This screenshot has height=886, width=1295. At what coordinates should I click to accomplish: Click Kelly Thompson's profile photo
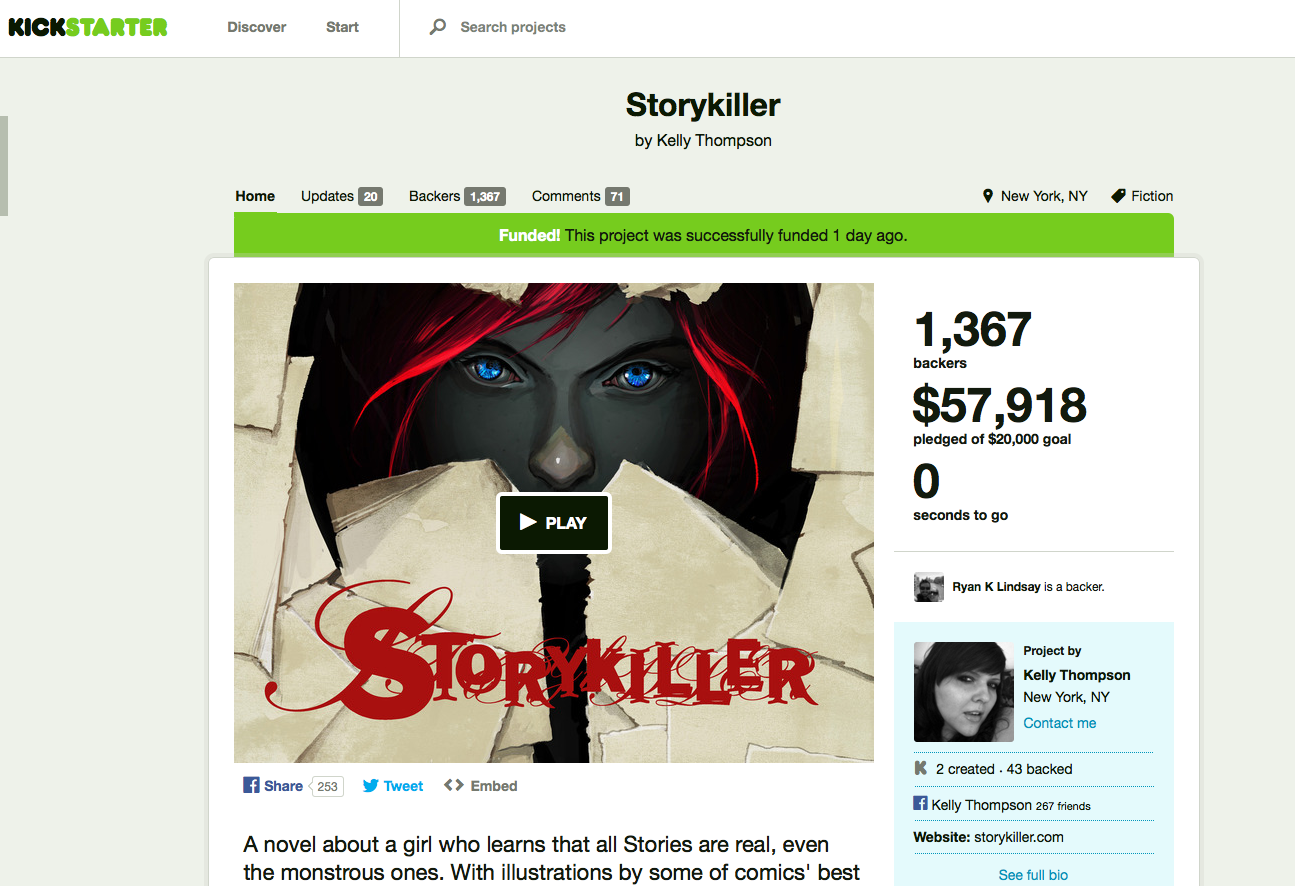964,692
